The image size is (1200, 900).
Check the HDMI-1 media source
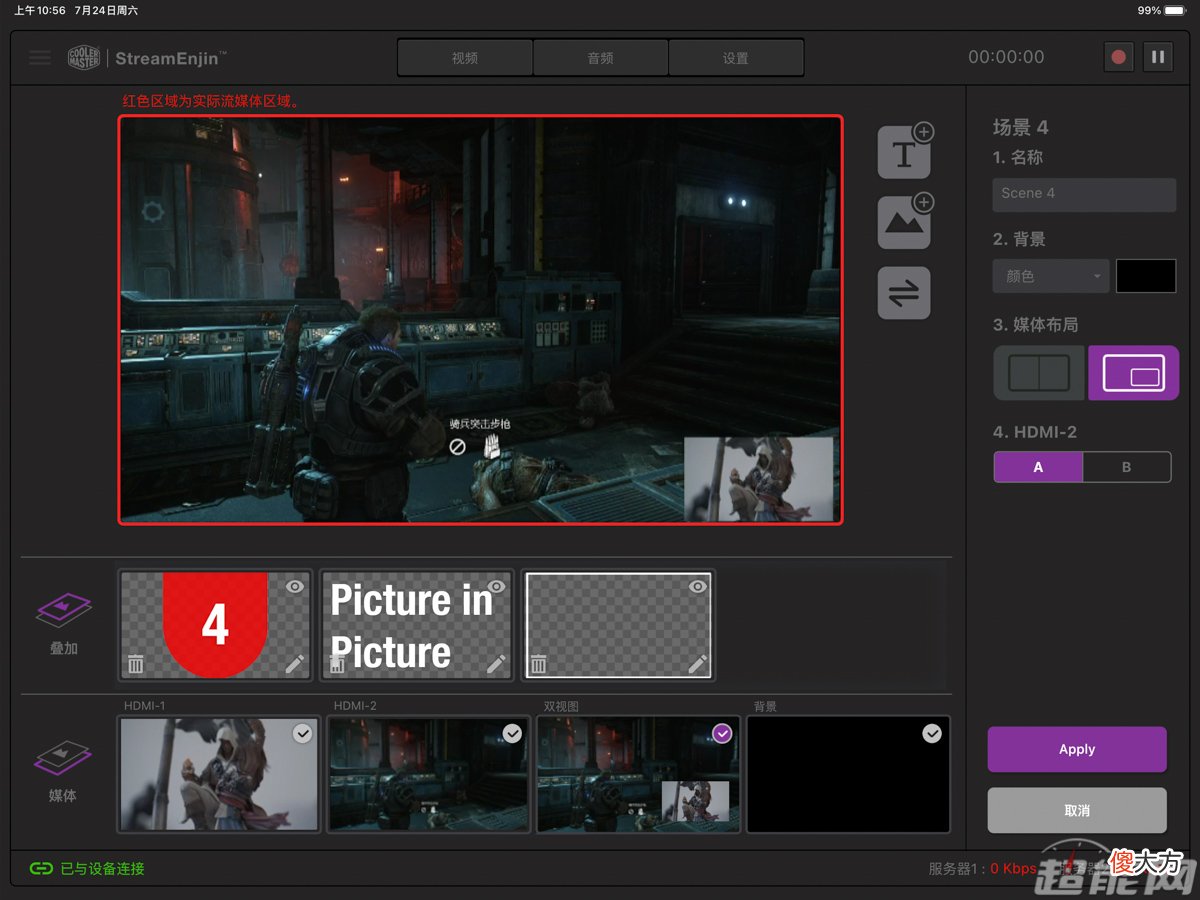click(302, 734)
